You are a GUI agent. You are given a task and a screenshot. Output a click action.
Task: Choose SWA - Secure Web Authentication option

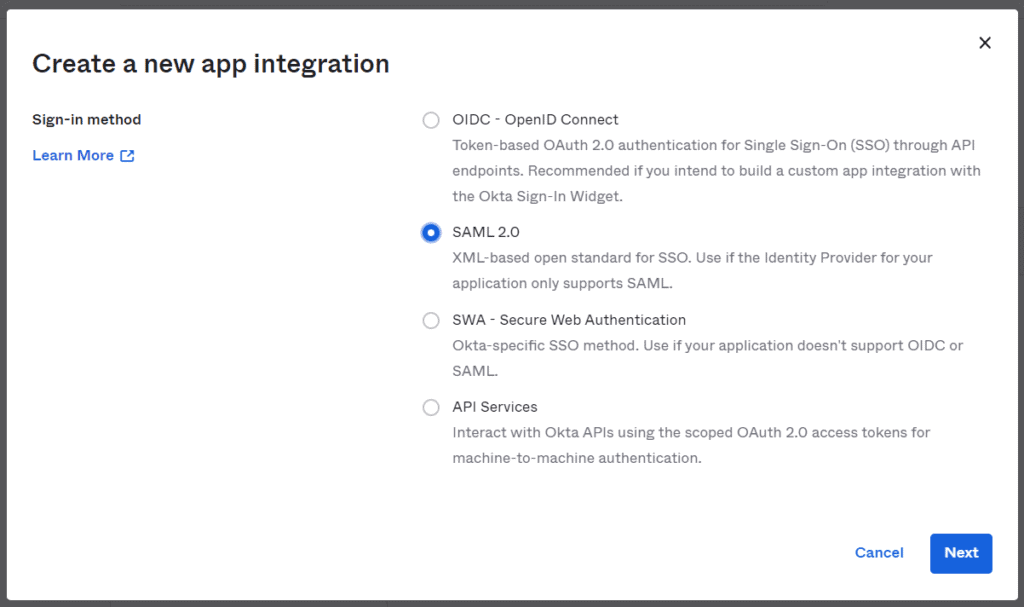(x=431, y=320)
